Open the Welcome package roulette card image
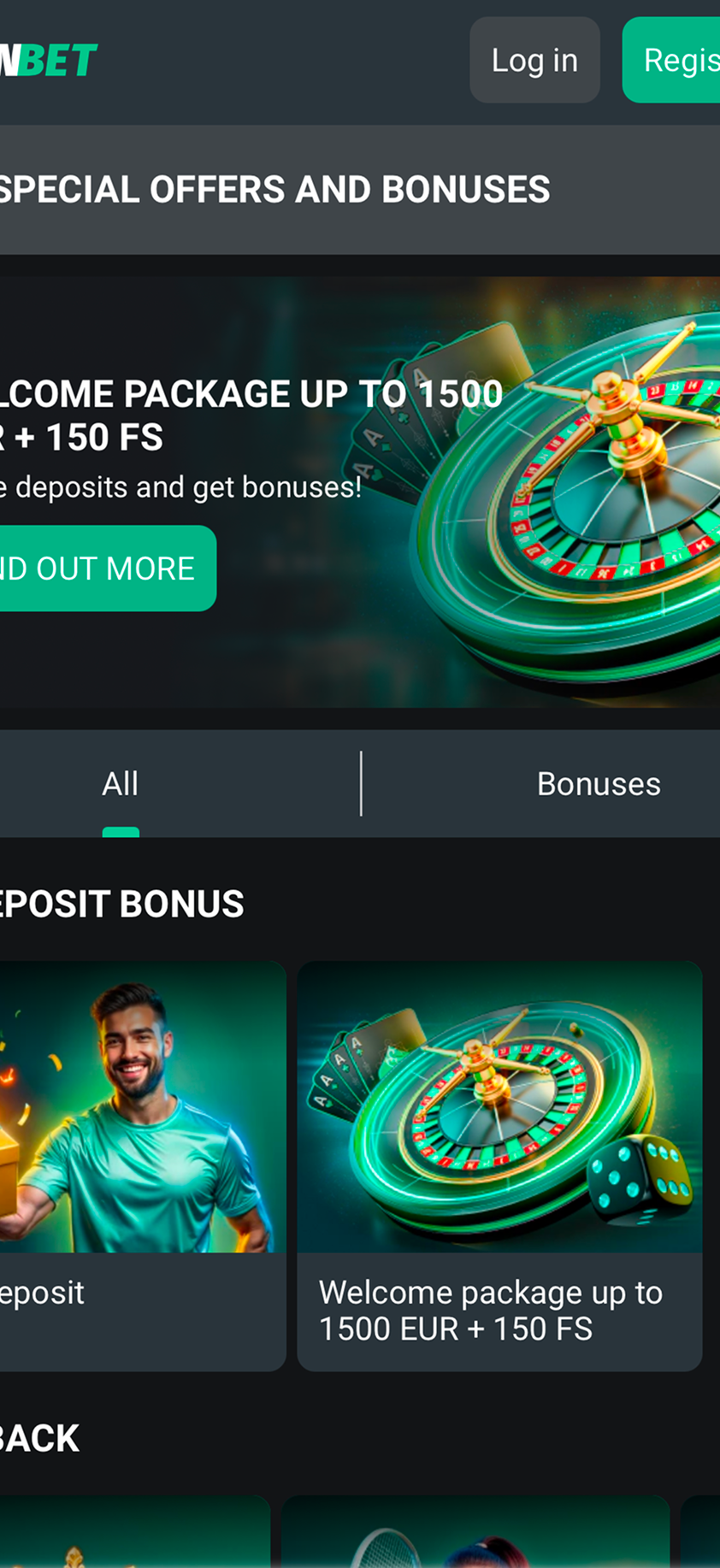Viewport: 720px width, 1568px height. click(x=499, y=1107)
